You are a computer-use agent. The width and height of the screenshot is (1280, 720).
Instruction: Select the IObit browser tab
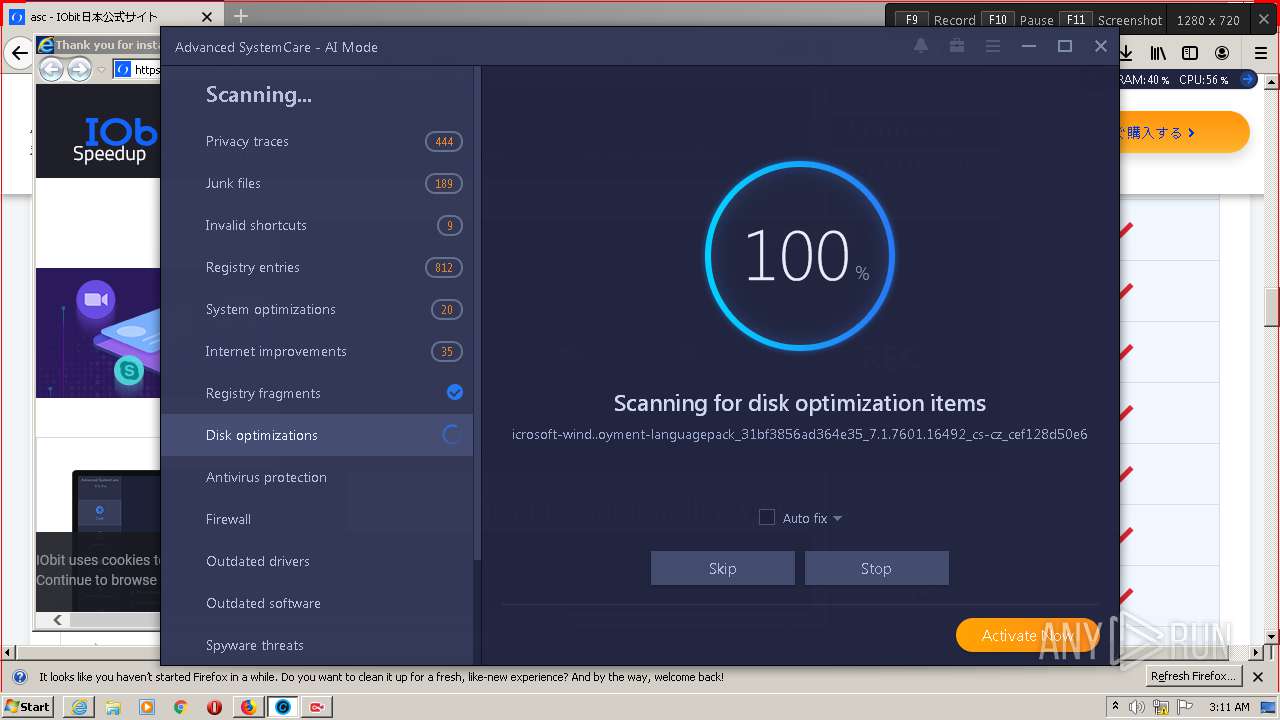point(112,17)
